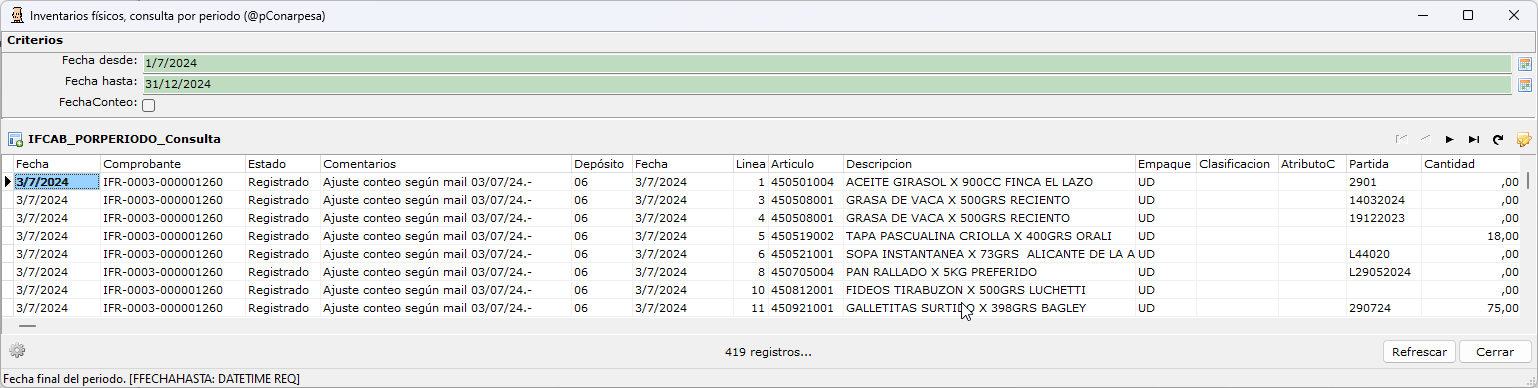Go to next record arrow

pos(1449,140)
